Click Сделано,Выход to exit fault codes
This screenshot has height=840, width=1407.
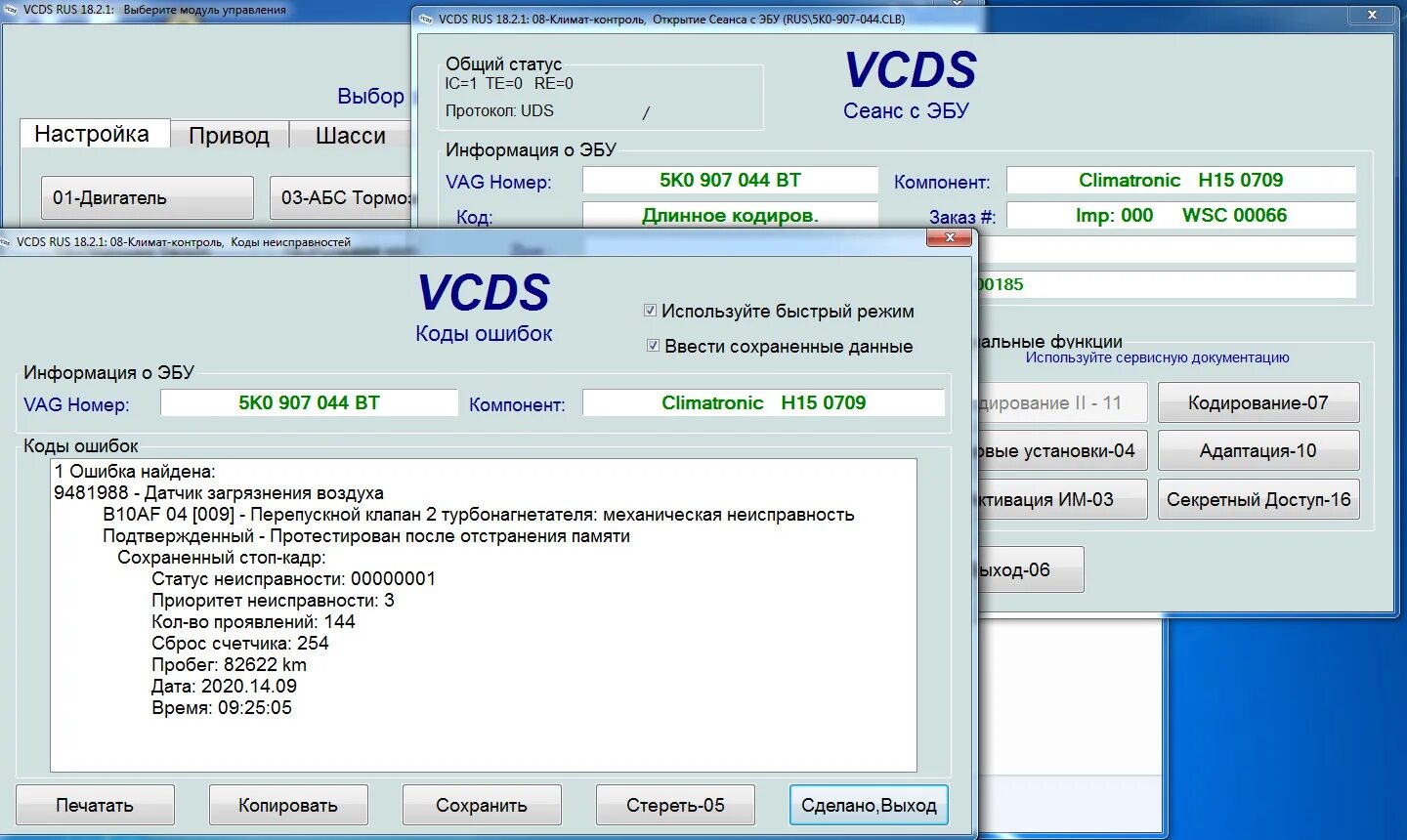point(869,805)
